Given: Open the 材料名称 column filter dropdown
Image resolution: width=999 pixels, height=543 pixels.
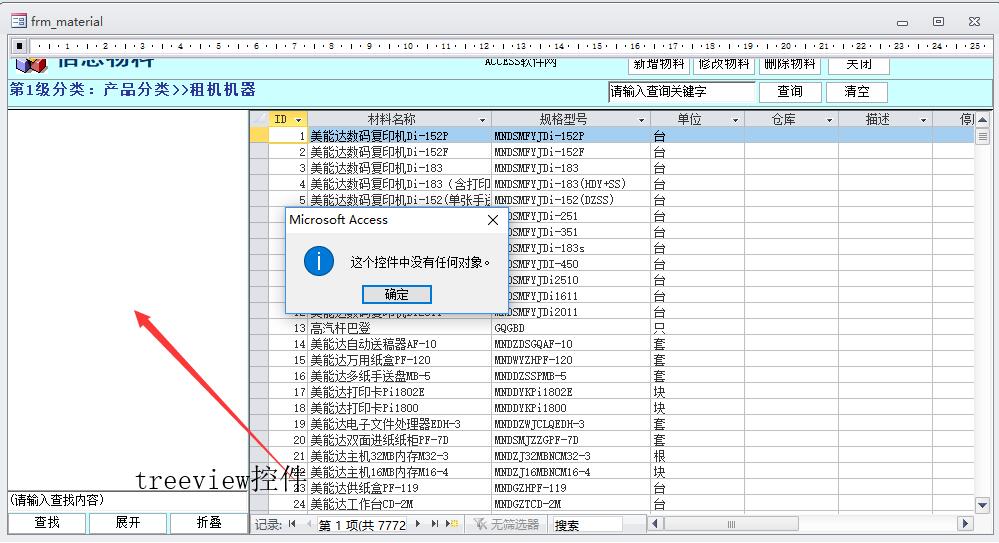Looking at the screenshot, I should pyautogui.click(x=482, y=120).
